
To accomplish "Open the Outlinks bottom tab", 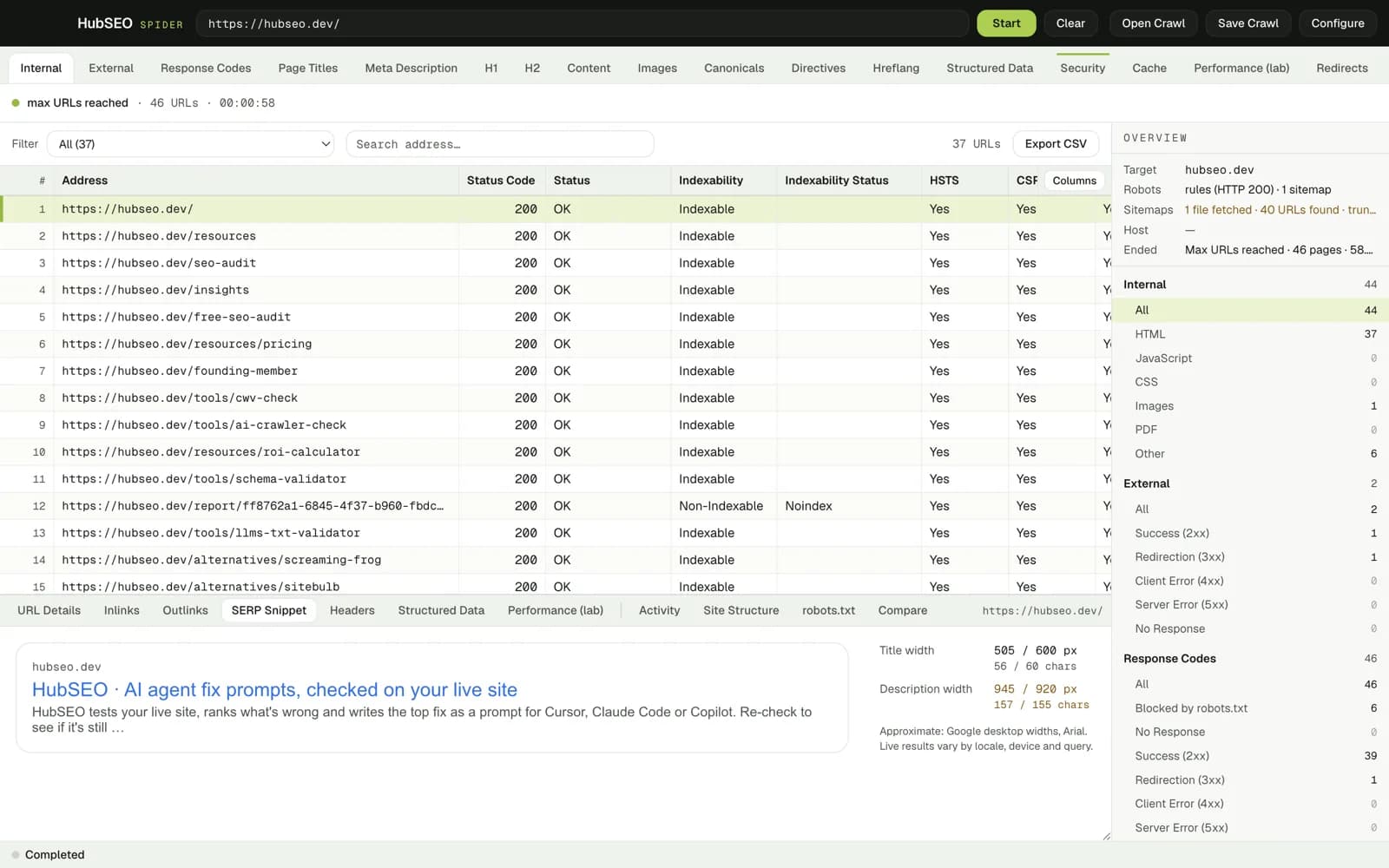I will pyautogui.click(x=185, y=610).
